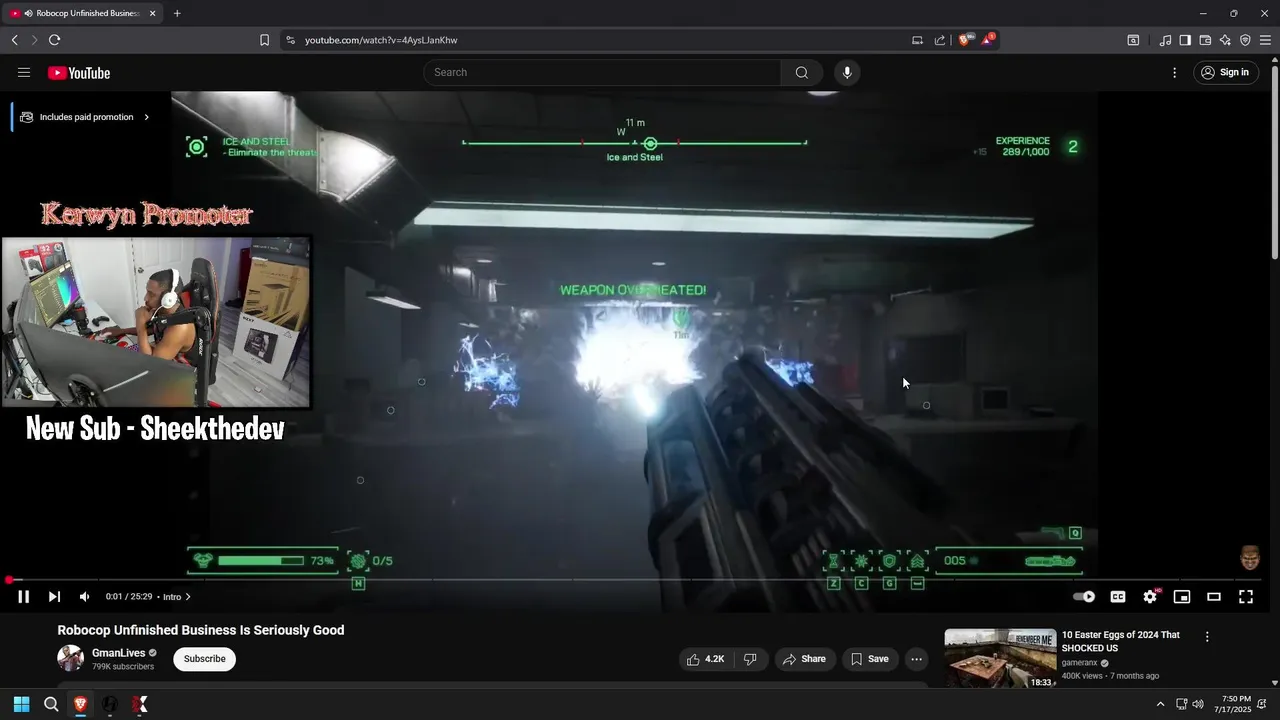This screenshot has width=1280, height=720.
Task: Open the 10 Easter Eggs video thumbnail
Action: 1000,658
